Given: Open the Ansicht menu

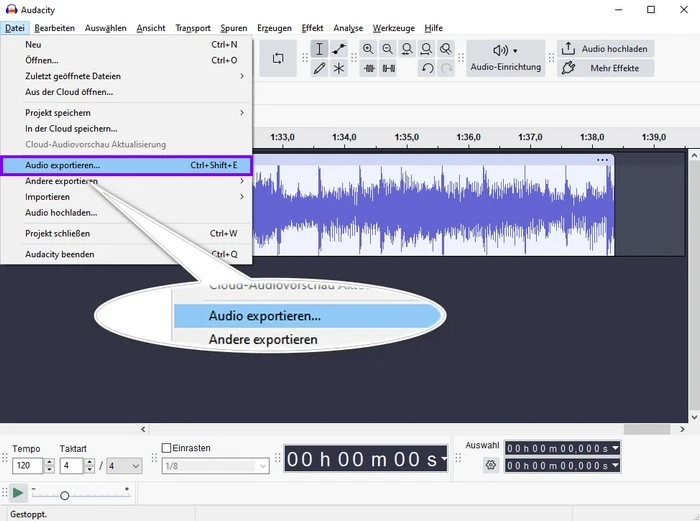Looking at the screenshot, I should (x=151, y=28).
